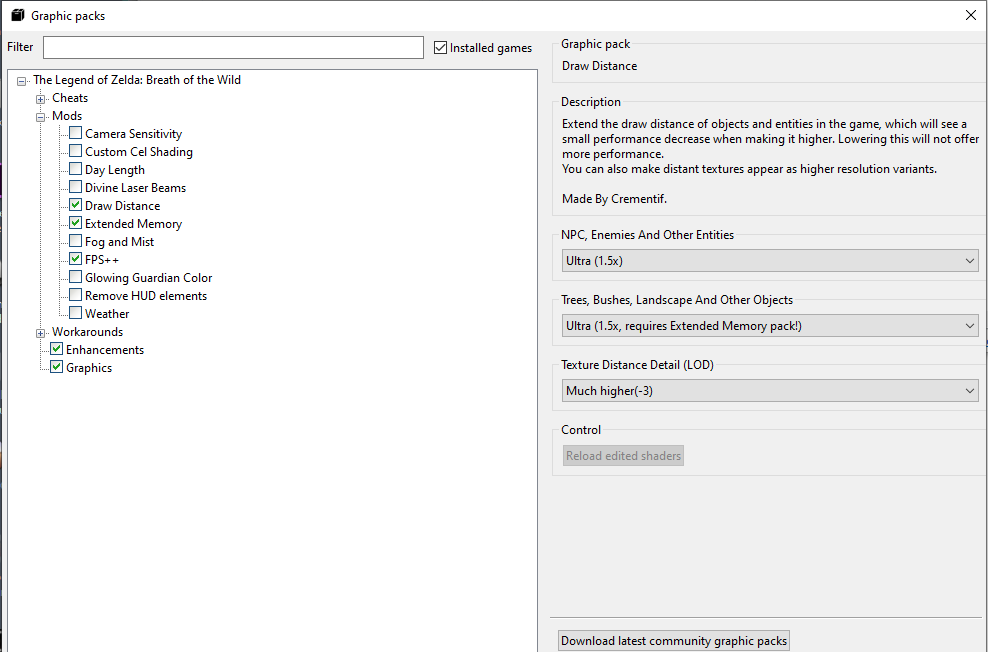Collapse The Legend of Zelda tree node

point(21,81)
